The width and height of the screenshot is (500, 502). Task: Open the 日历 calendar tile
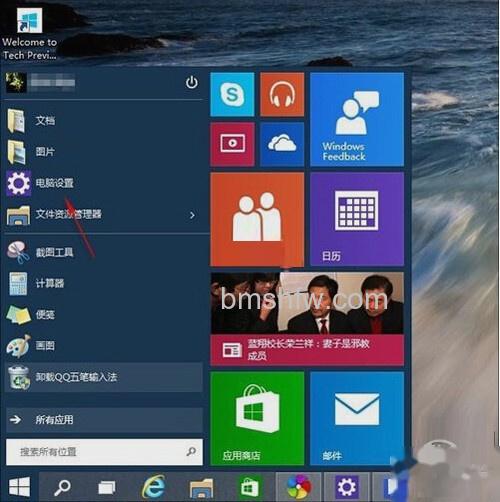[x=357, y=219]
